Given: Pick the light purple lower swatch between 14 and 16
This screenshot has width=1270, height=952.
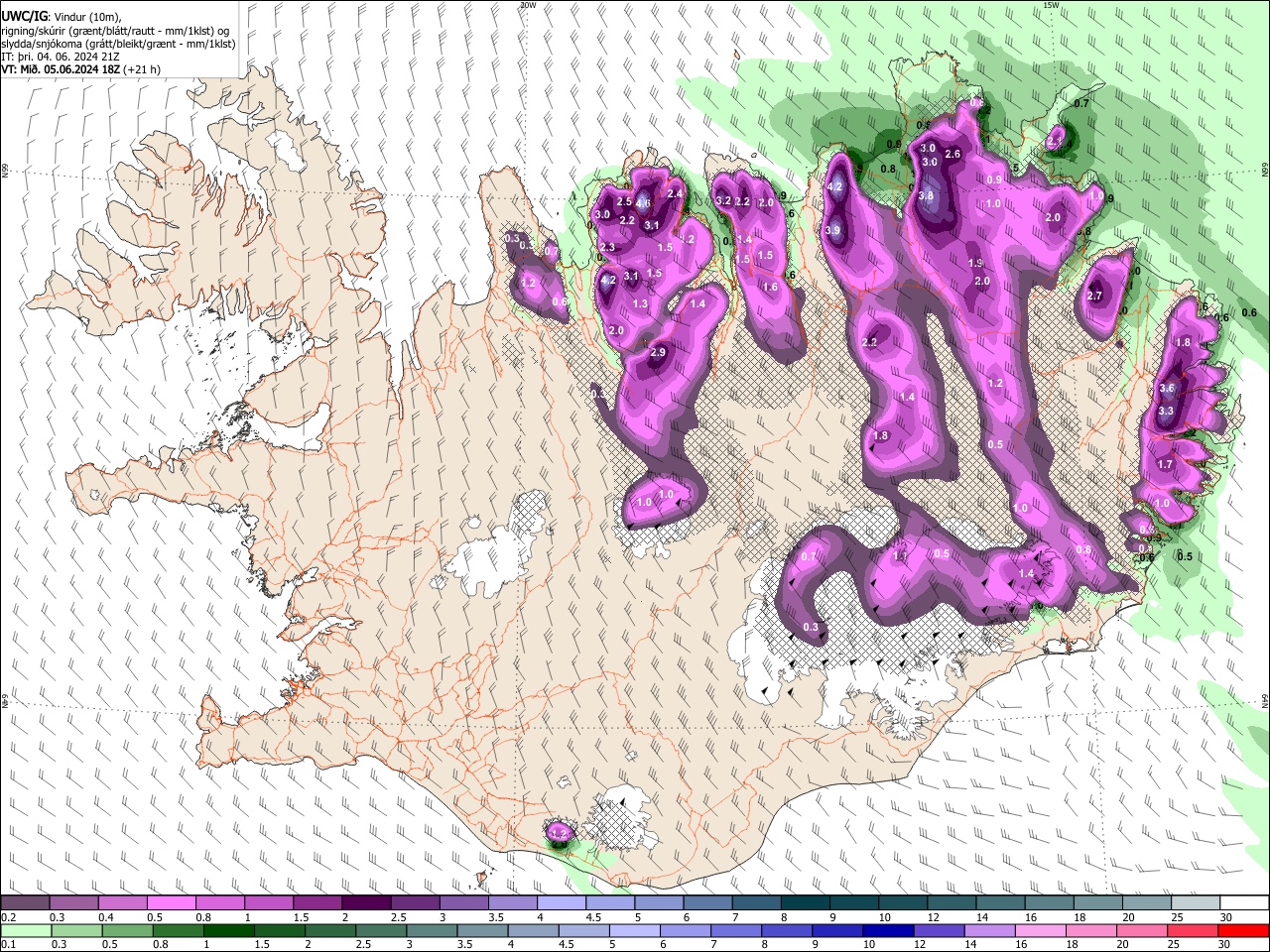Looking at the screenshot, I should (989, 931).
